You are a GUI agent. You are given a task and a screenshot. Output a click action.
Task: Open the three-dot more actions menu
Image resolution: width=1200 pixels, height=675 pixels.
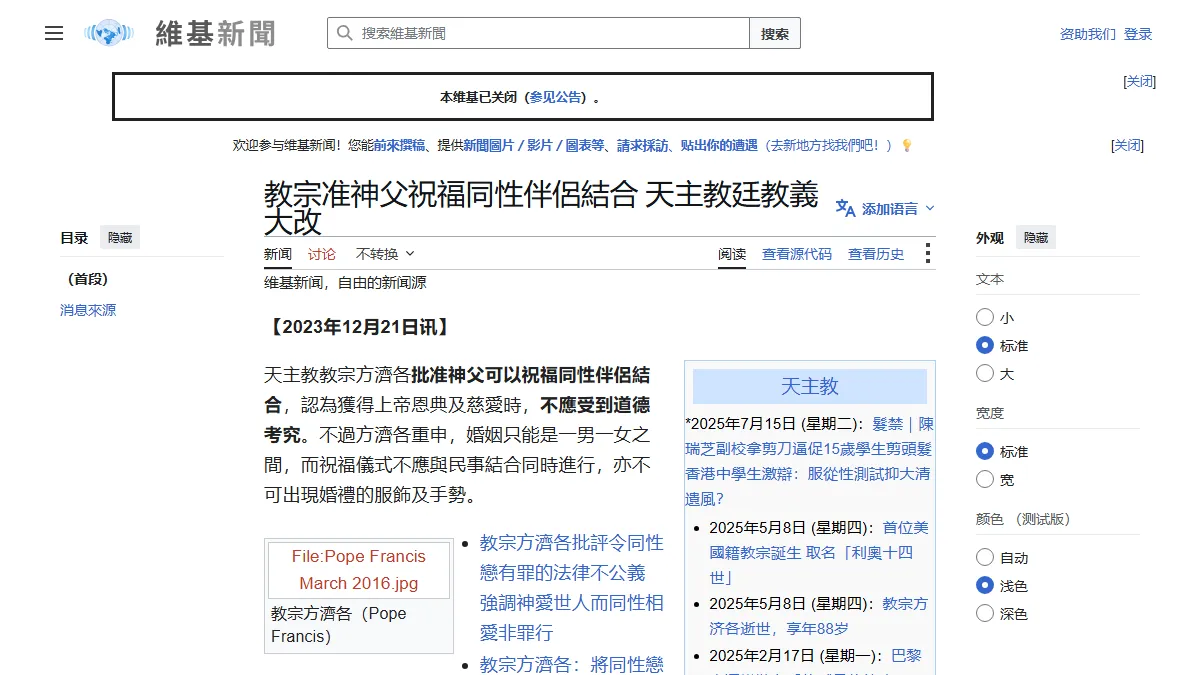coord(927,254)
